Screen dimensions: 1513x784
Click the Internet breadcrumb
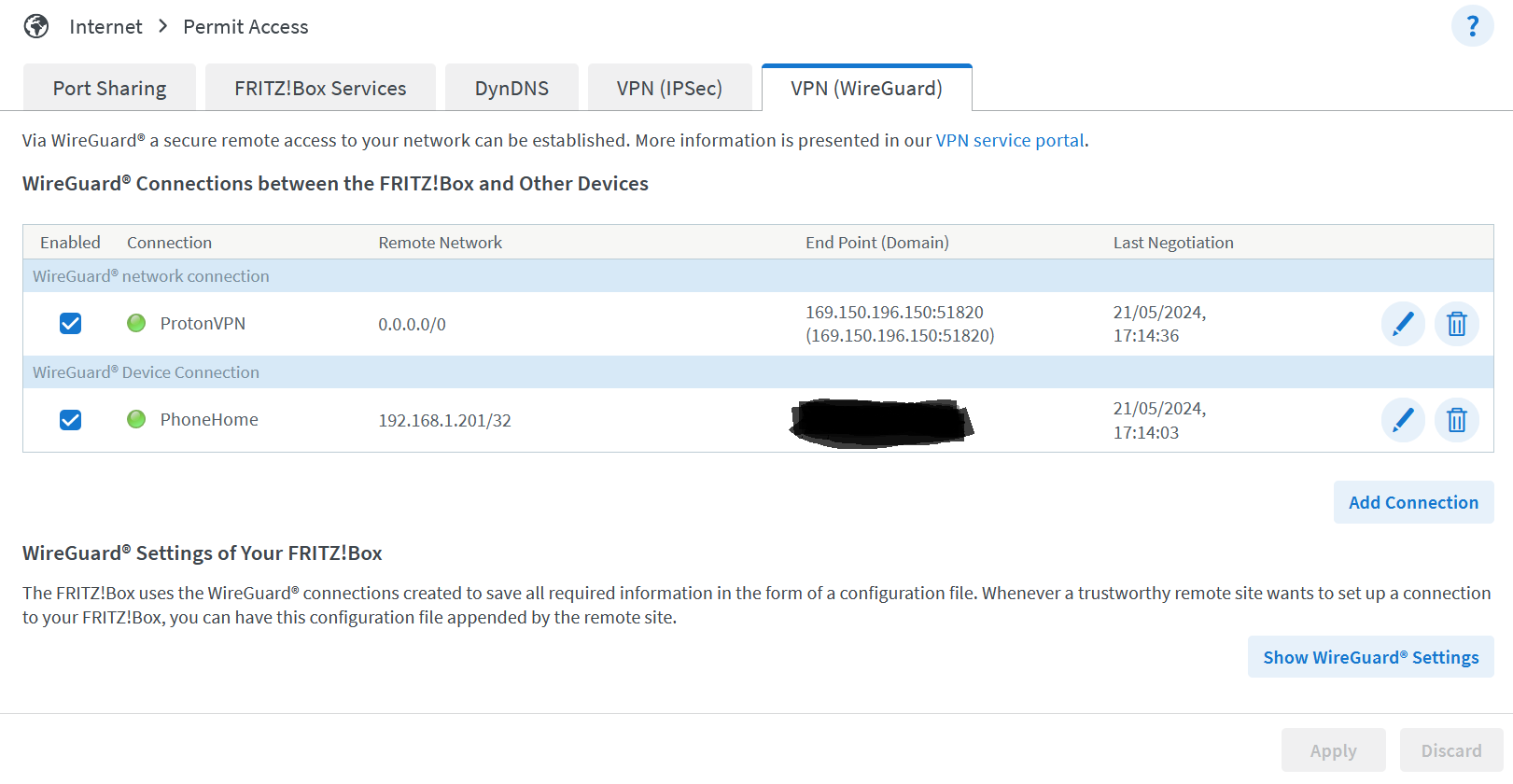pyautogui.click(x=105, y=26)
